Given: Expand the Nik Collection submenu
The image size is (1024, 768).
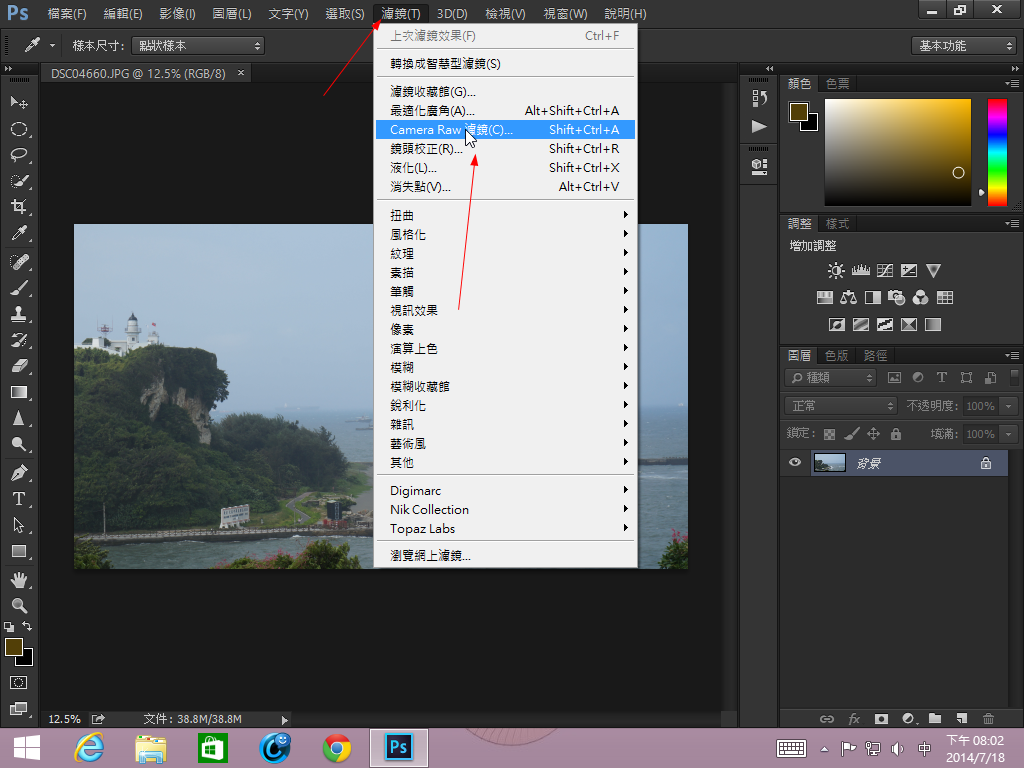Looking at the screenshot, I should [505, 509].
